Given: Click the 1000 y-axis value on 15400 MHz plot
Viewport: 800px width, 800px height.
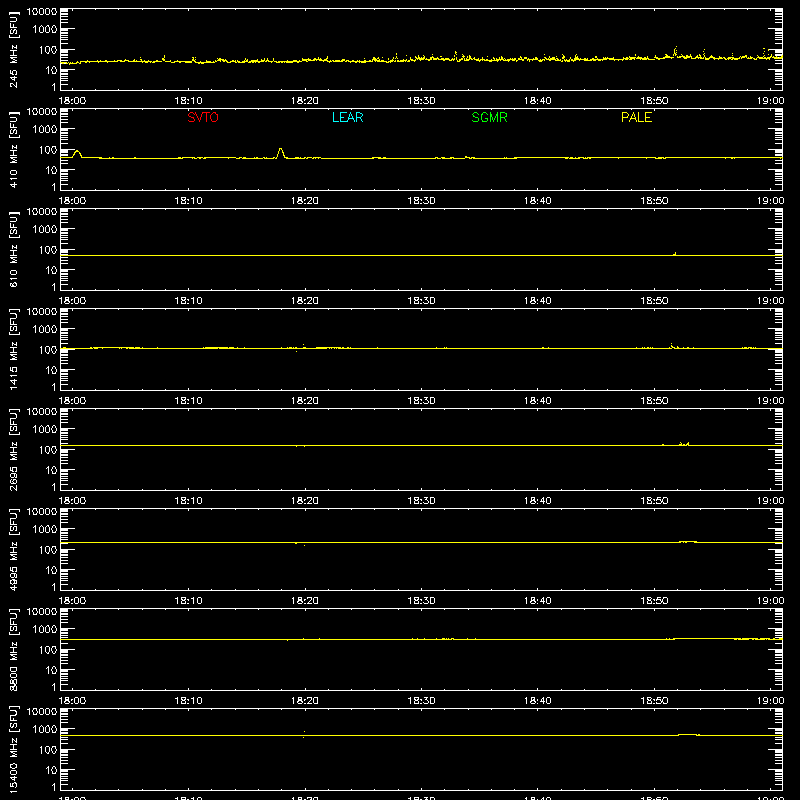Looking at the screenshot, I should click(45, 729).
